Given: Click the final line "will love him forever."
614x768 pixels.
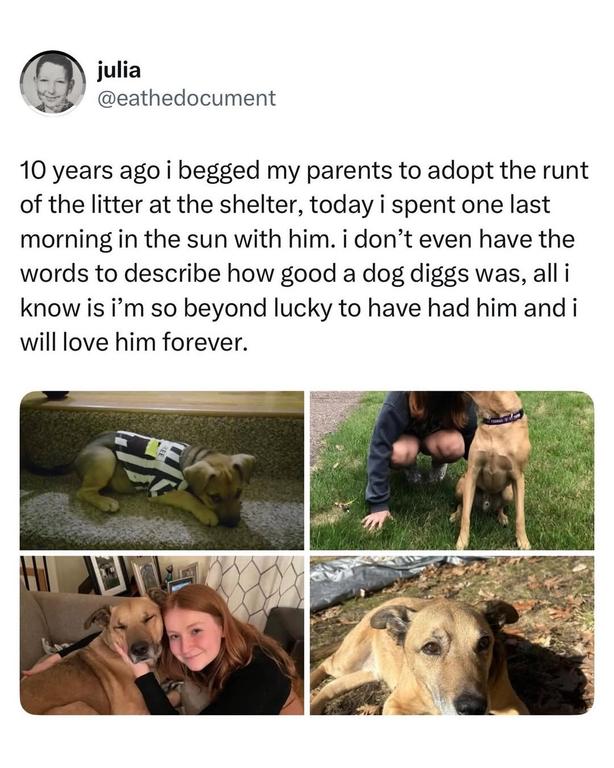Looking at the screenshot, I should 131,342.
